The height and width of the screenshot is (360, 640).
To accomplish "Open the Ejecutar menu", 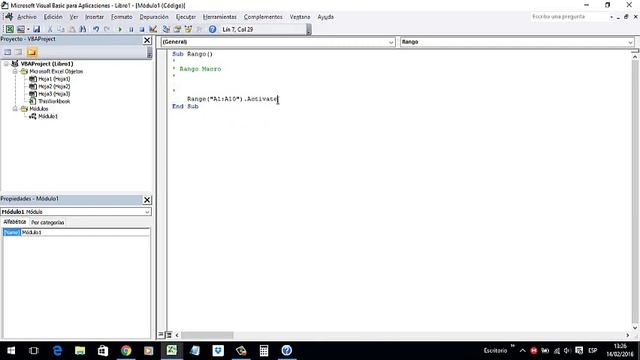I will click(186, 17).
